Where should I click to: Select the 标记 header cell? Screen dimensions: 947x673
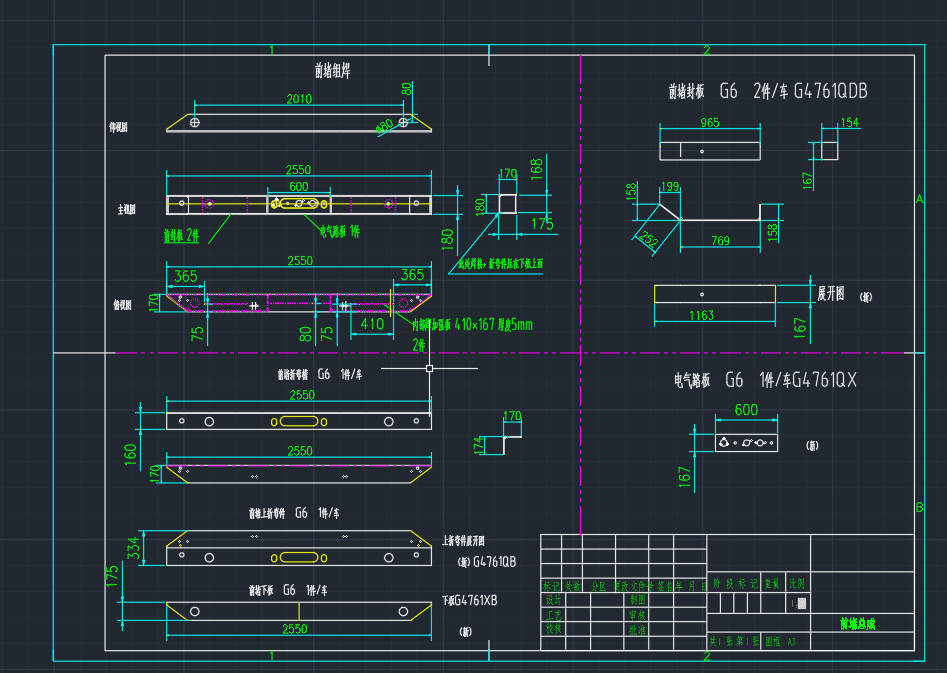coord(551,586)
